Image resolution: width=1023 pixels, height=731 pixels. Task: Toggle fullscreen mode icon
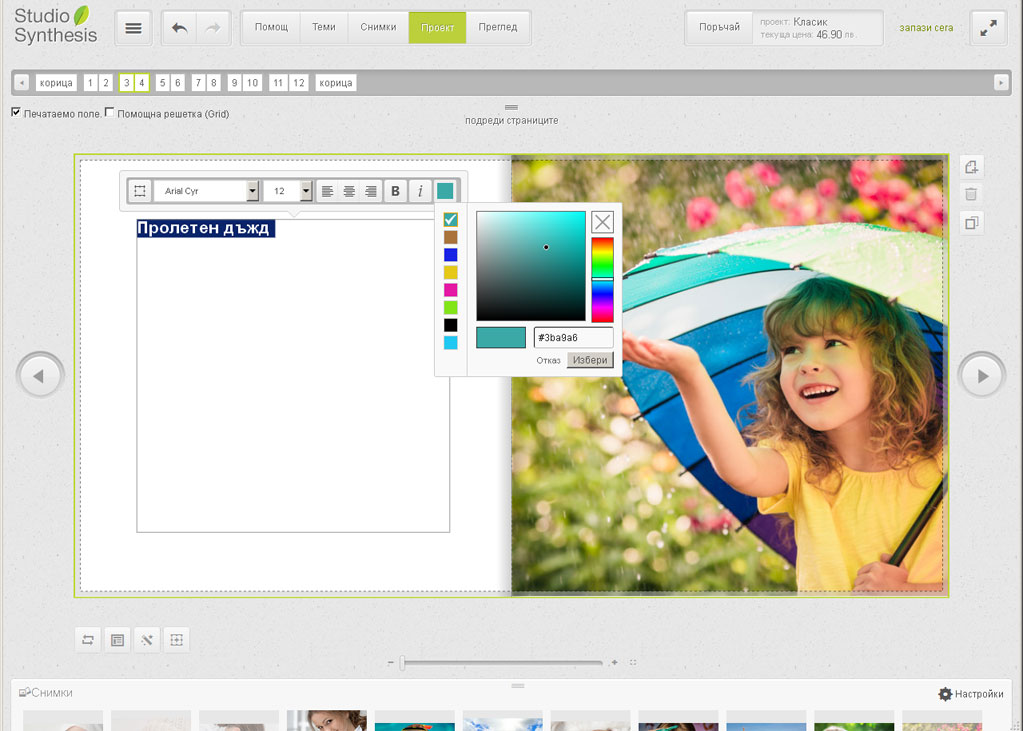(x=988, y=28)
